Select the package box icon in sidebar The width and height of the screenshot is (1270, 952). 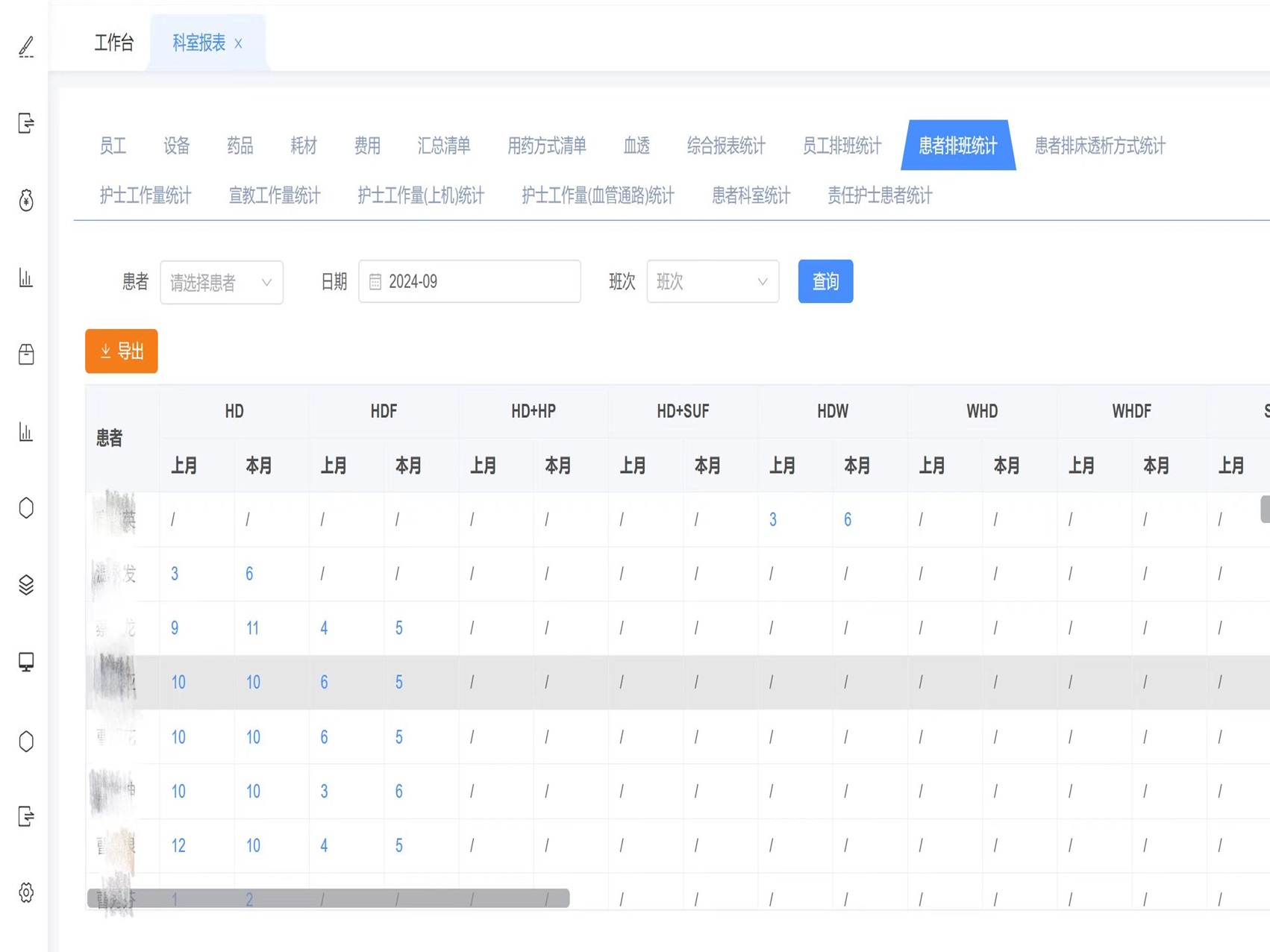(x=26, y=354)
